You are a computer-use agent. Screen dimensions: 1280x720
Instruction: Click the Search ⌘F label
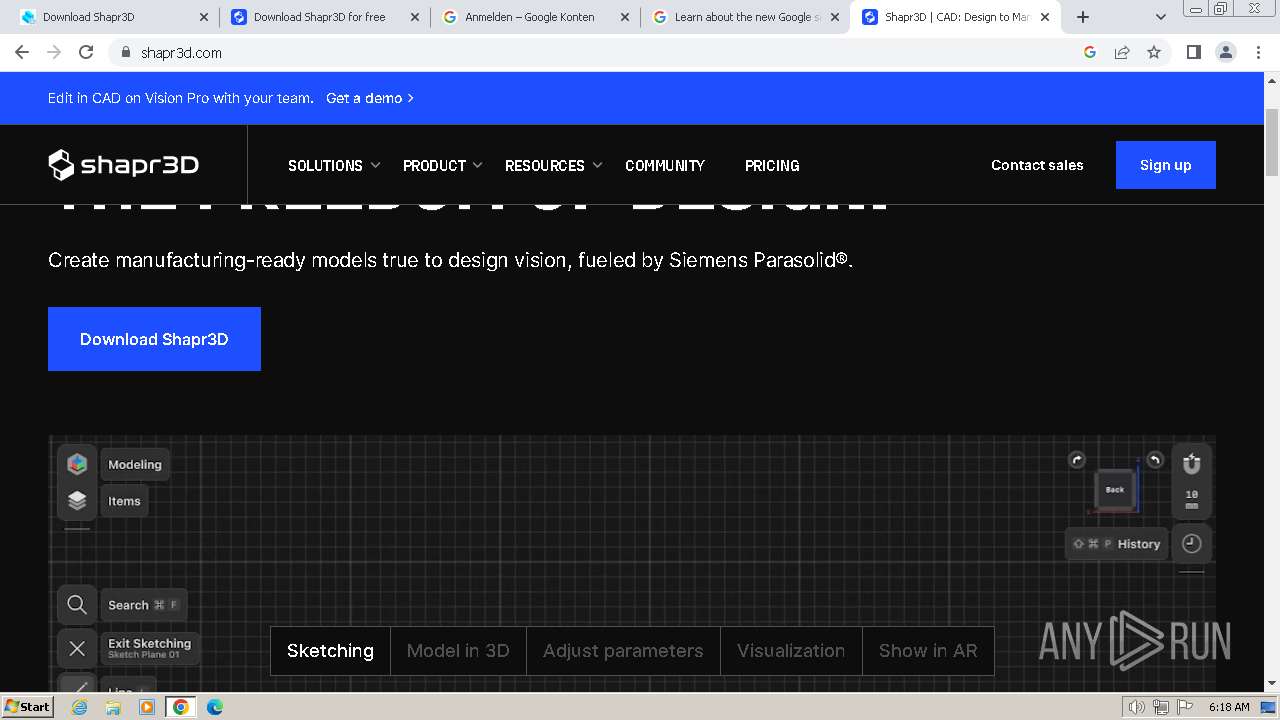(143, 605)
